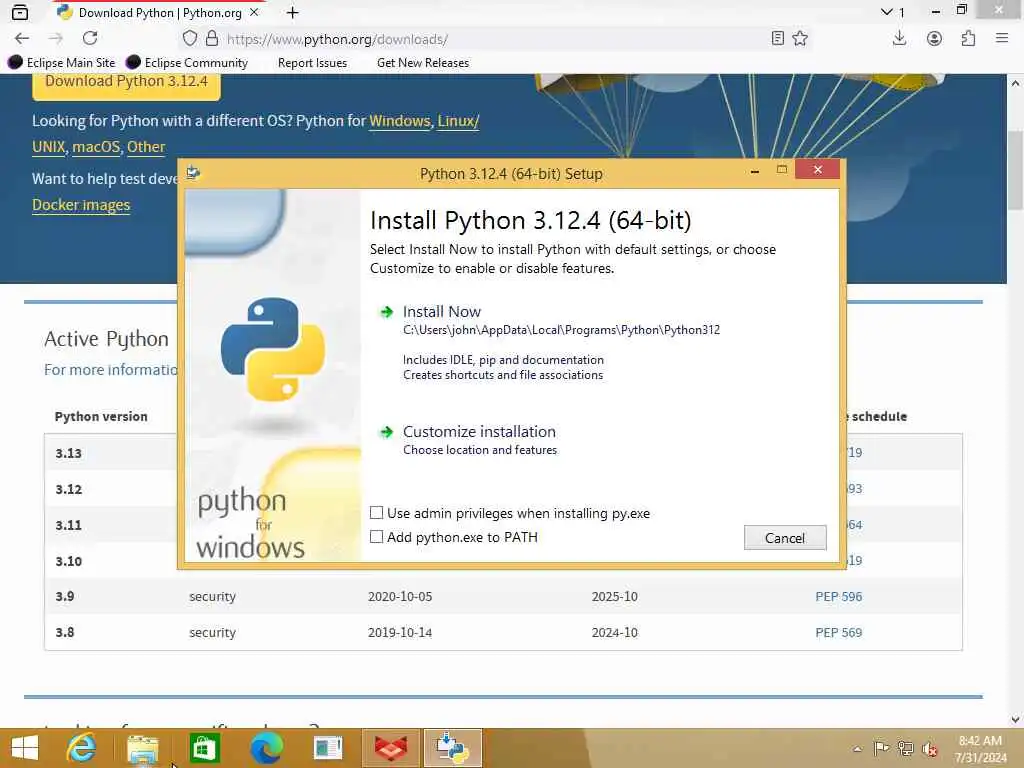Screen dimensions: 1024x768
Task: Open the document app taskbar icon
Action: tap(327, 748)
